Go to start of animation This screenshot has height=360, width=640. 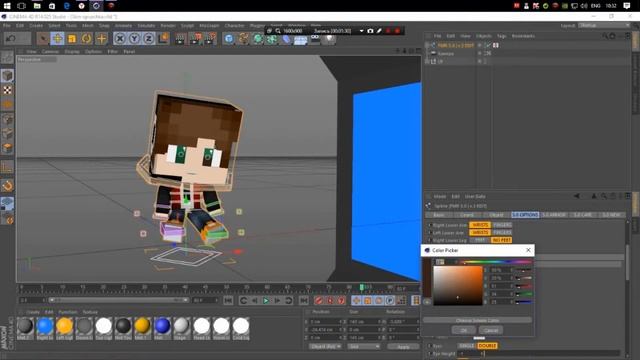pyautogui.click(x=228, y=300)
